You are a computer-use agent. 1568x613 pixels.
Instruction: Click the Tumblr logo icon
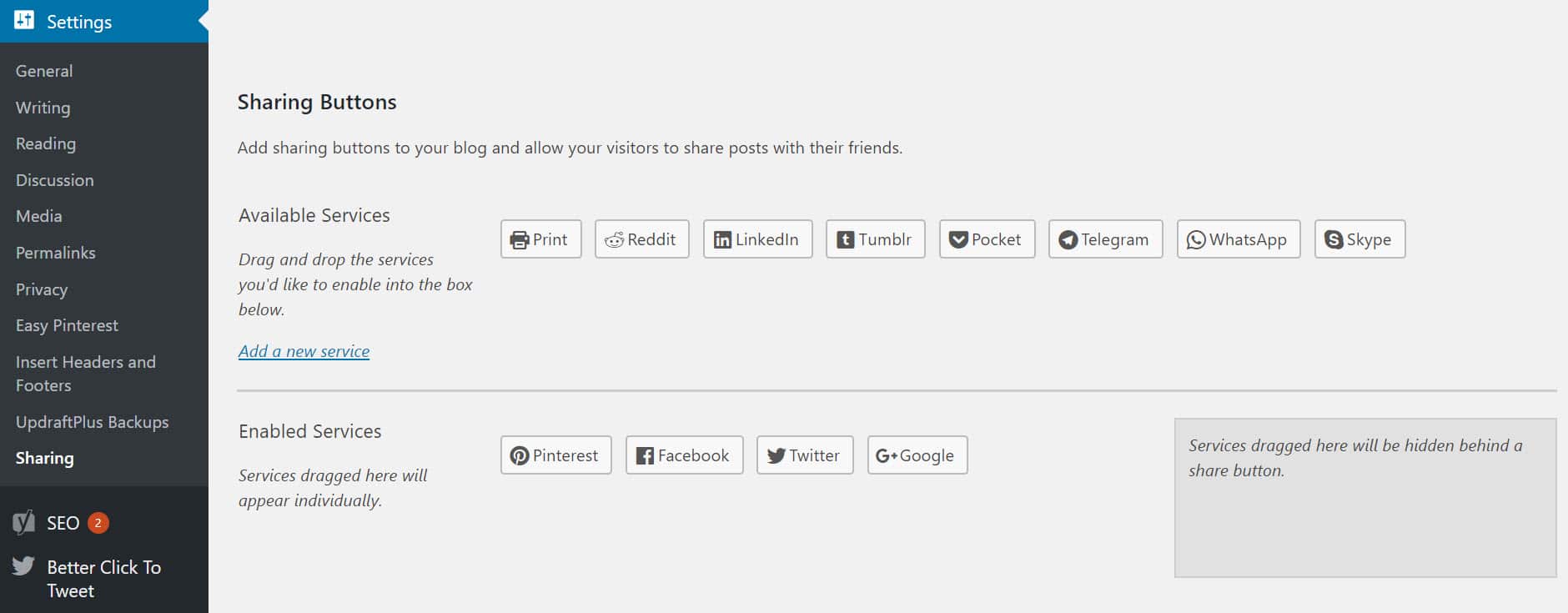click(x=845, y=240)
